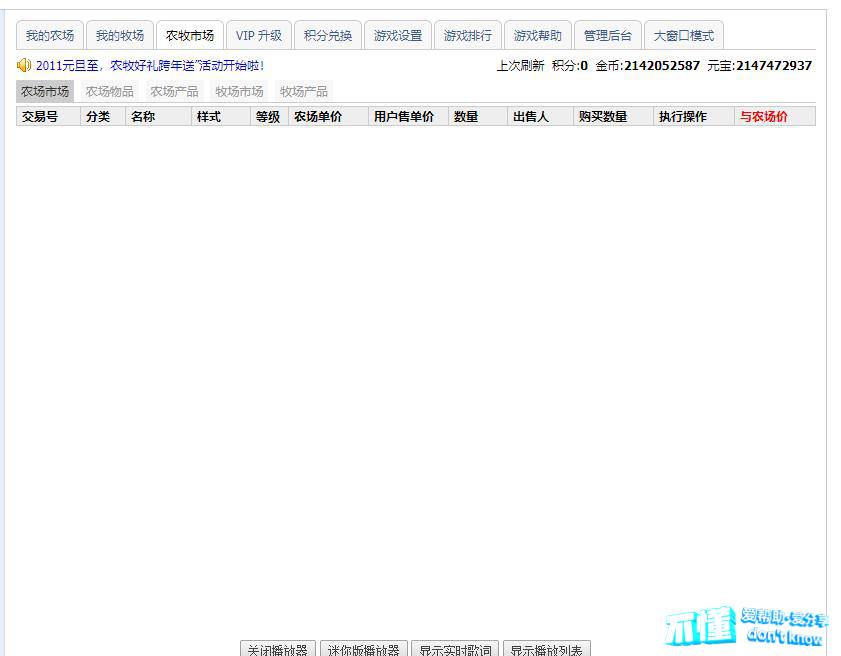This screenshot has width=841, height=656.
Task: Open the 我的农场 tab
Action: pyautogui.click(x=50, y=36)
